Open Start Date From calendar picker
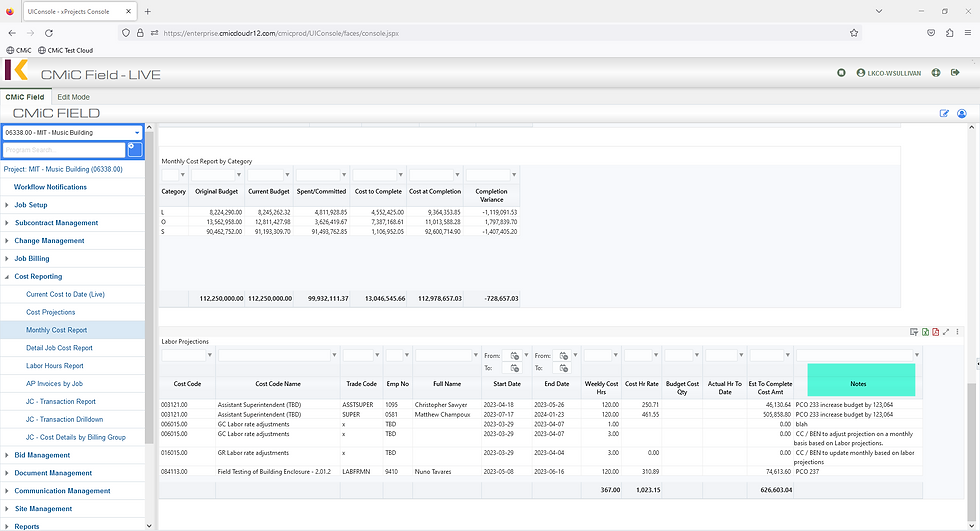Viewport: 980px width, 531px height. point(514,355)
